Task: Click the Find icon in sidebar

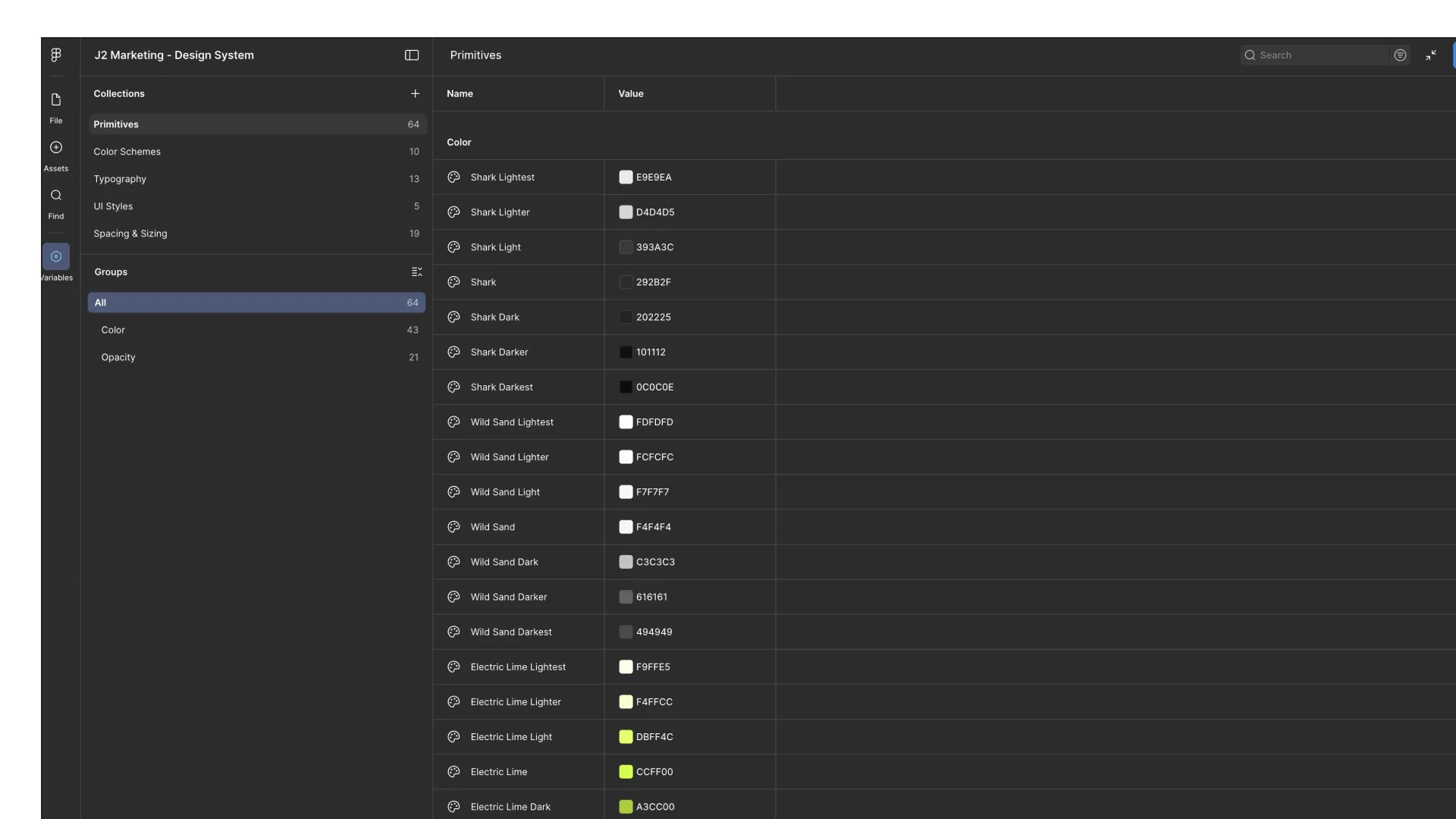Action: click(56, 196)
